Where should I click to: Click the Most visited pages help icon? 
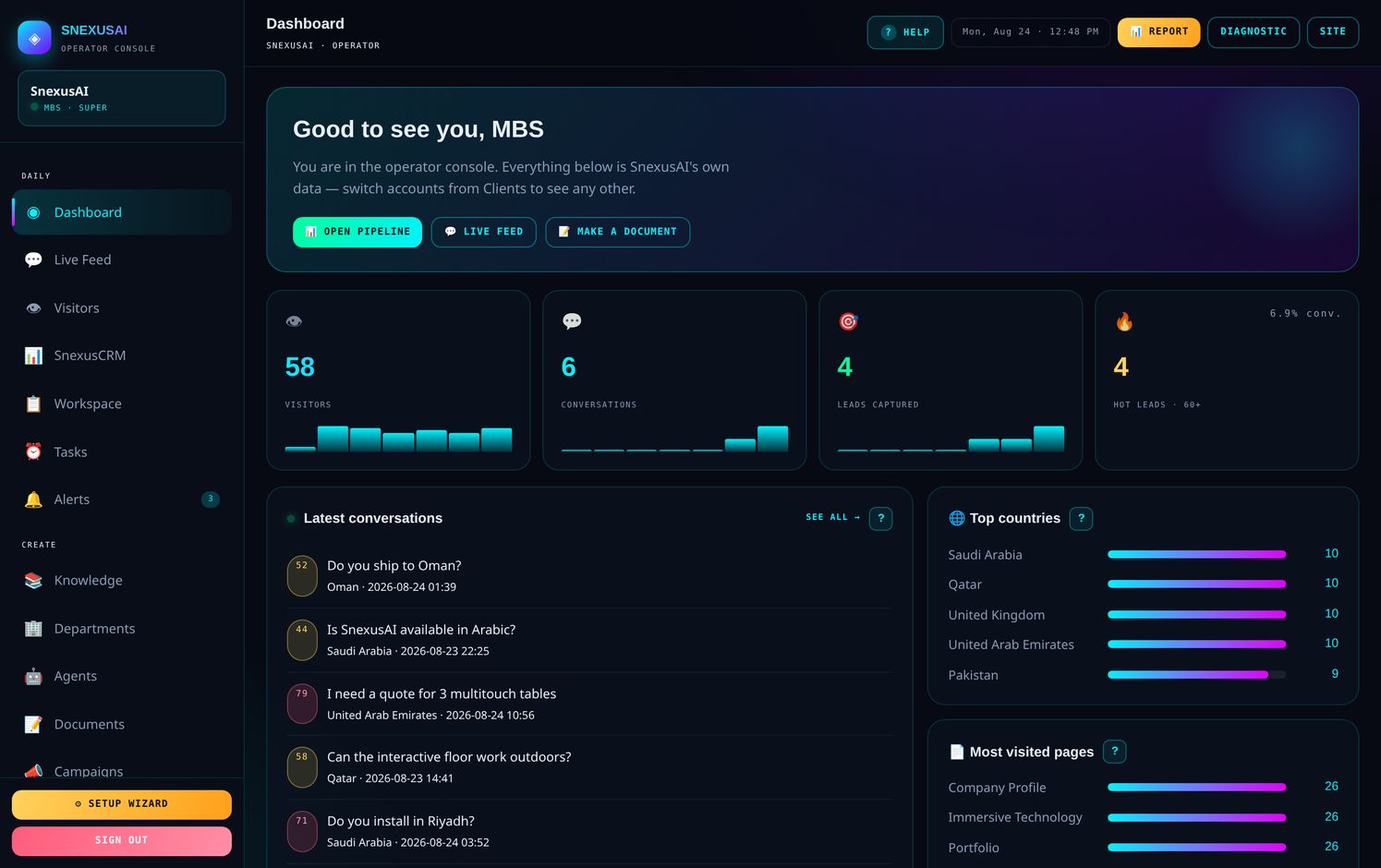pos(1114,752)
